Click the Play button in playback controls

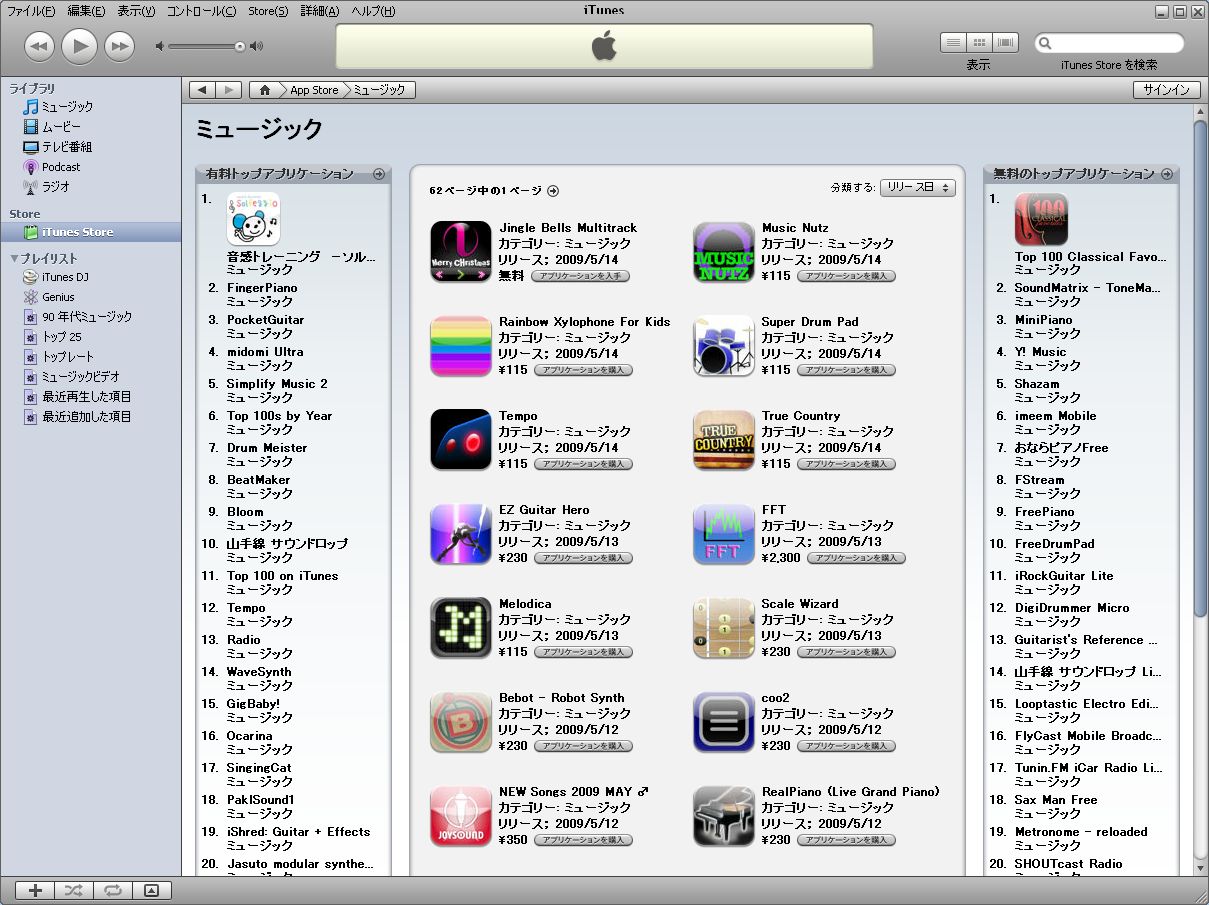(79, 46)
